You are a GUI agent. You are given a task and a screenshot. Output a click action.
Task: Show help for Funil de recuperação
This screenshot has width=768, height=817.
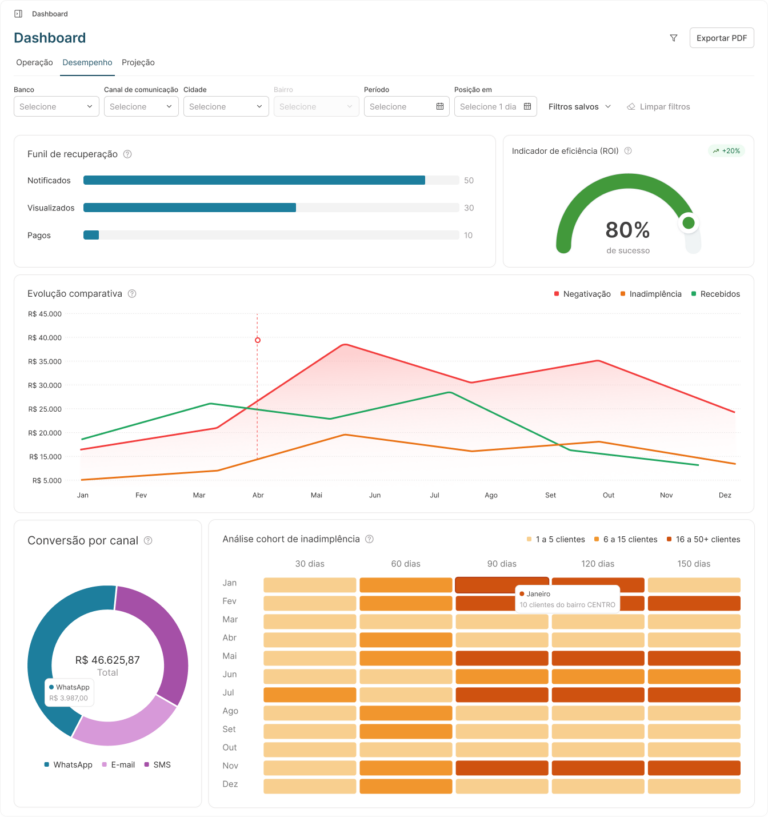127,154
